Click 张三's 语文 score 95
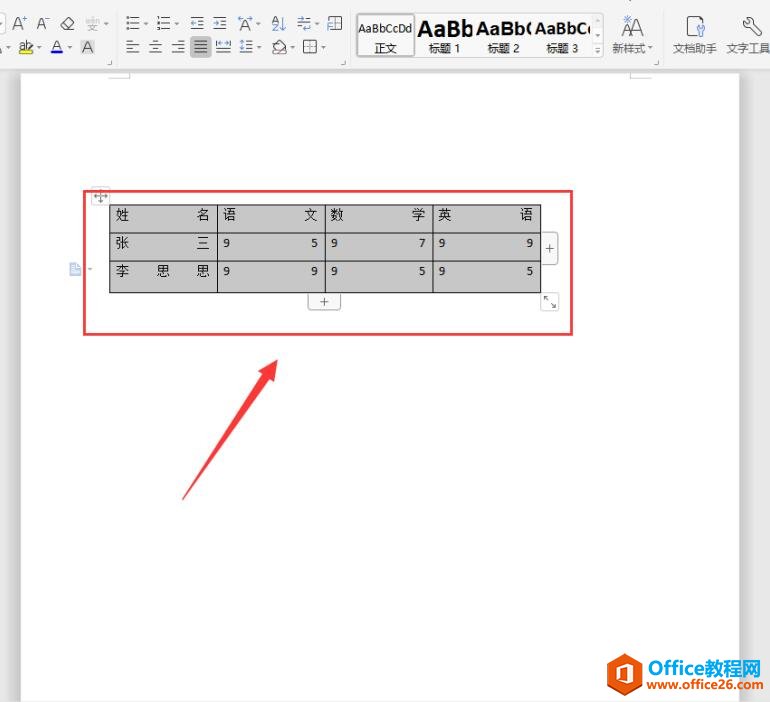 (272, 247)
